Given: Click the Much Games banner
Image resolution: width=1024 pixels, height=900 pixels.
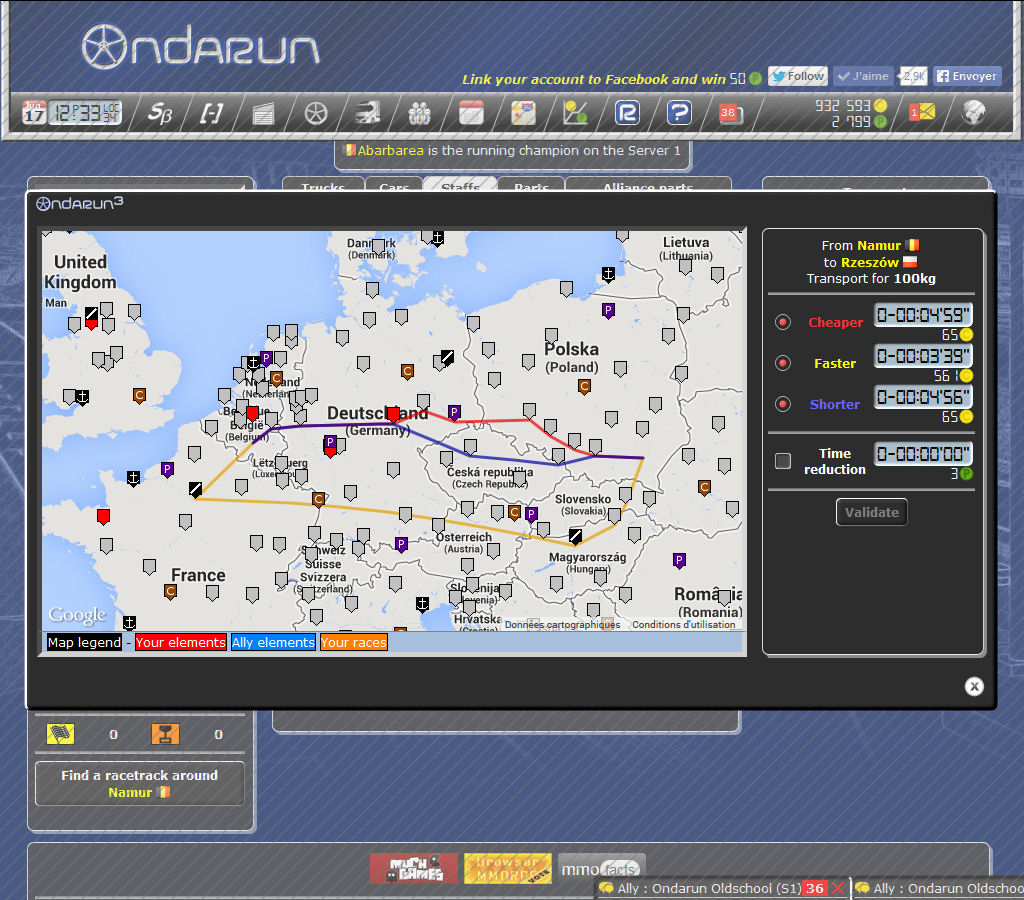Looking at the screenshot, I should [415, 869].
